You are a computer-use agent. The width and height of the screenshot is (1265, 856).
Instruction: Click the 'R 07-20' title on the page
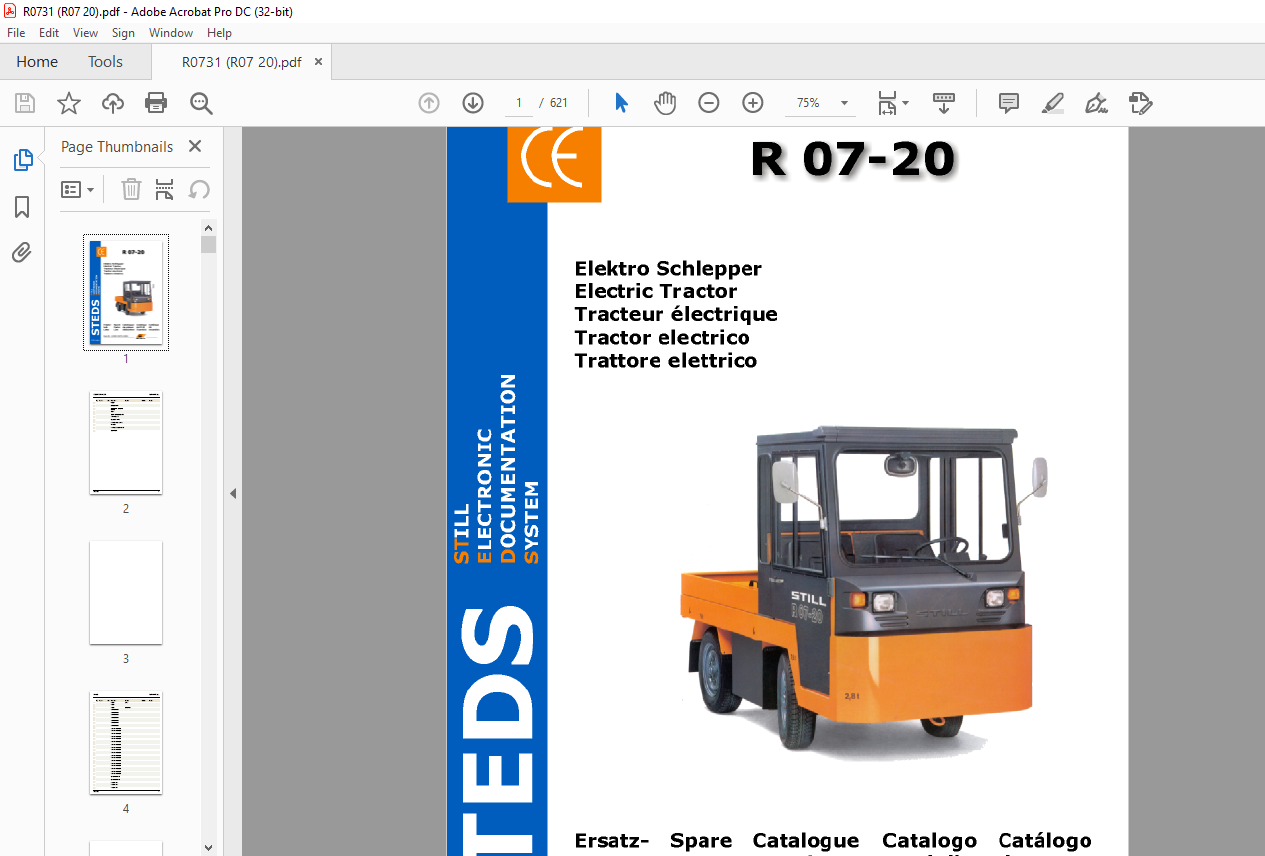click(x=853, y=159)
